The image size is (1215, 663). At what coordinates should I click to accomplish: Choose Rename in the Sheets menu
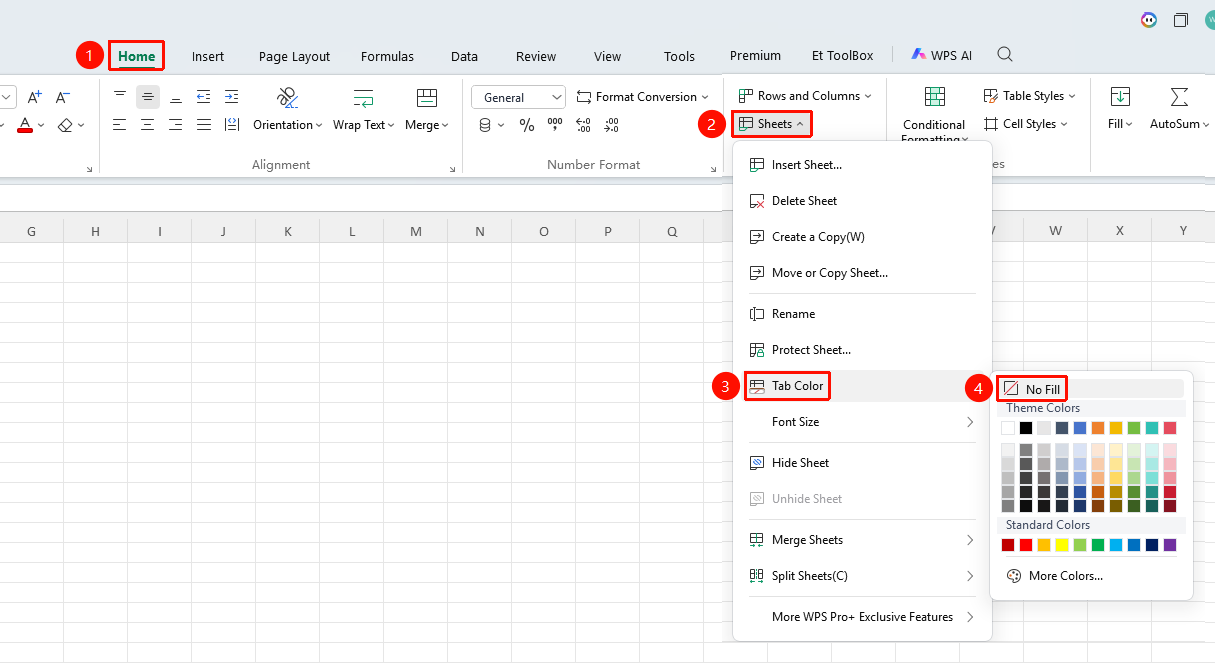tap(862, 314)
